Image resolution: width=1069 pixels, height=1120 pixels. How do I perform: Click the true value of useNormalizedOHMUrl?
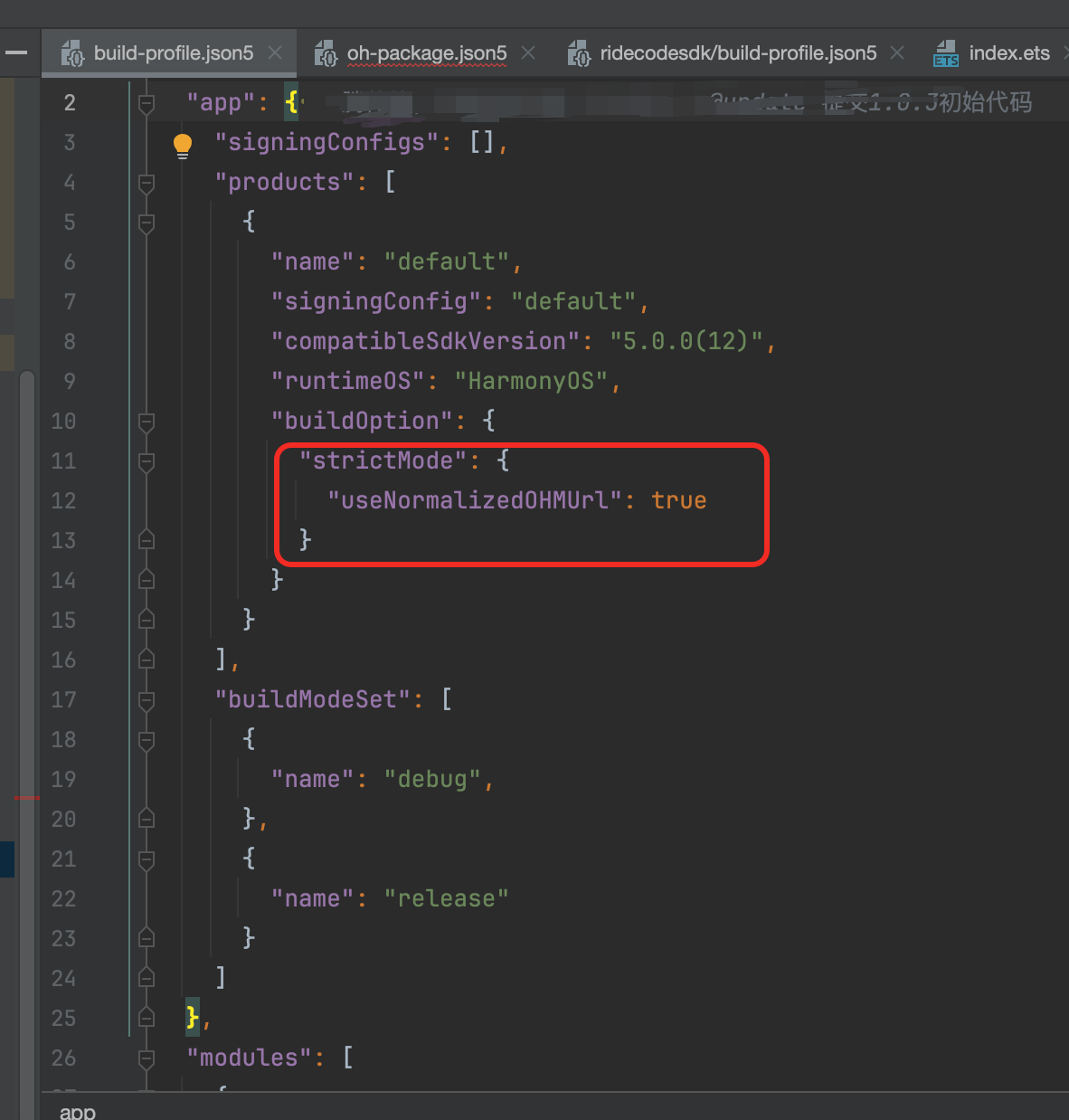point(678,500)
